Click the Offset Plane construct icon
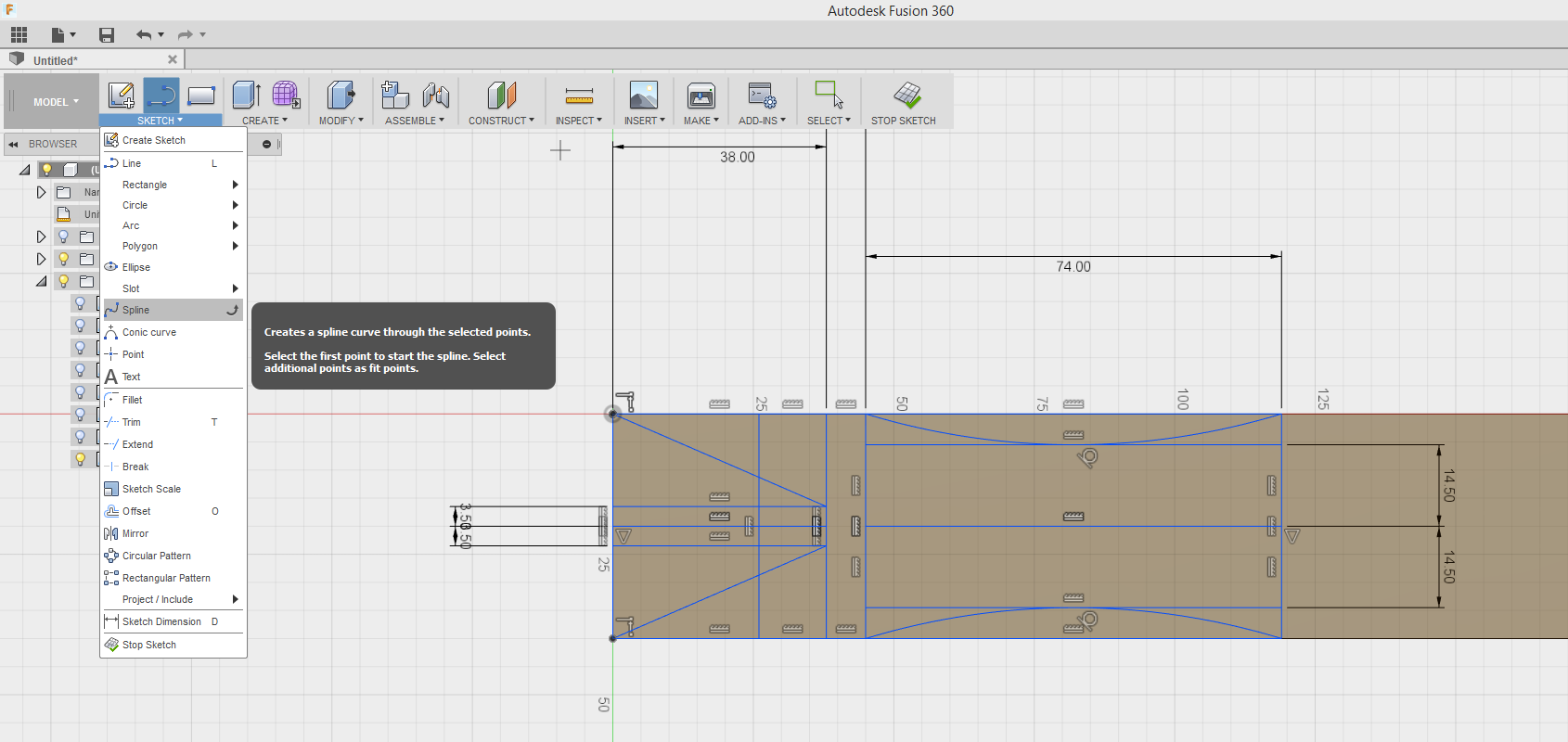 coord(501,95)
